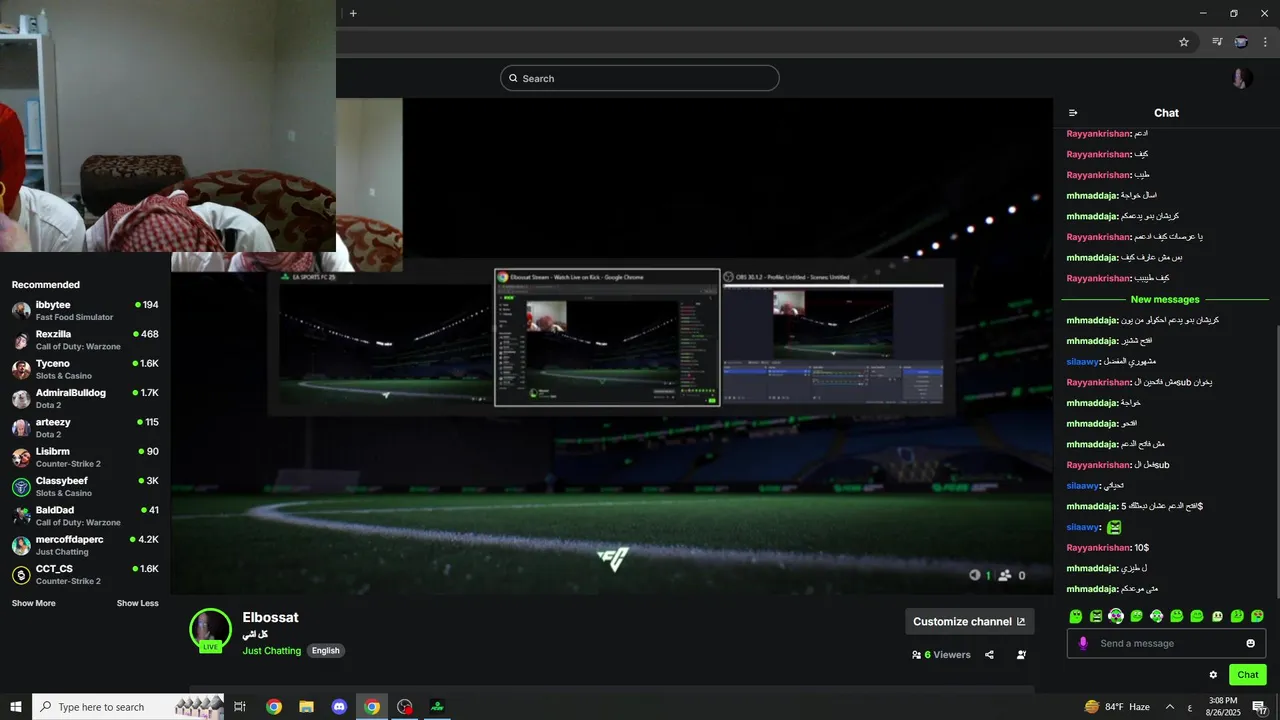Open arteezy channel in Recommended
The image size is (1280, 720).
click(85, 428)
